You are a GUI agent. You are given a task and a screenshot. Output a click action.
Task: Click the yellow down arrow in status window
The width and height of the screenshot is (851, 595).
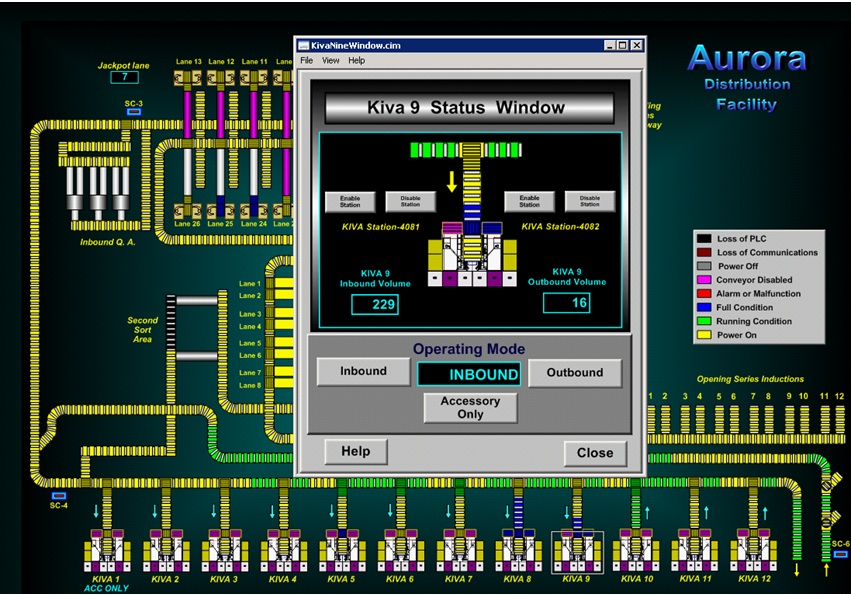[x=450, y=183]
